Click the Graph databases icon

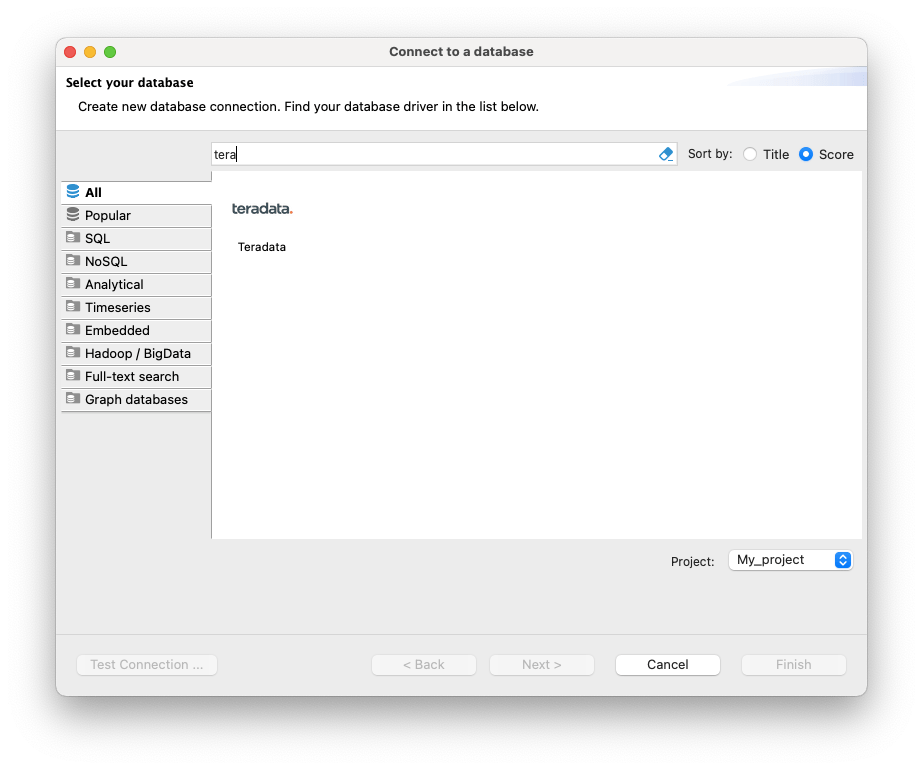click(73, 399)
